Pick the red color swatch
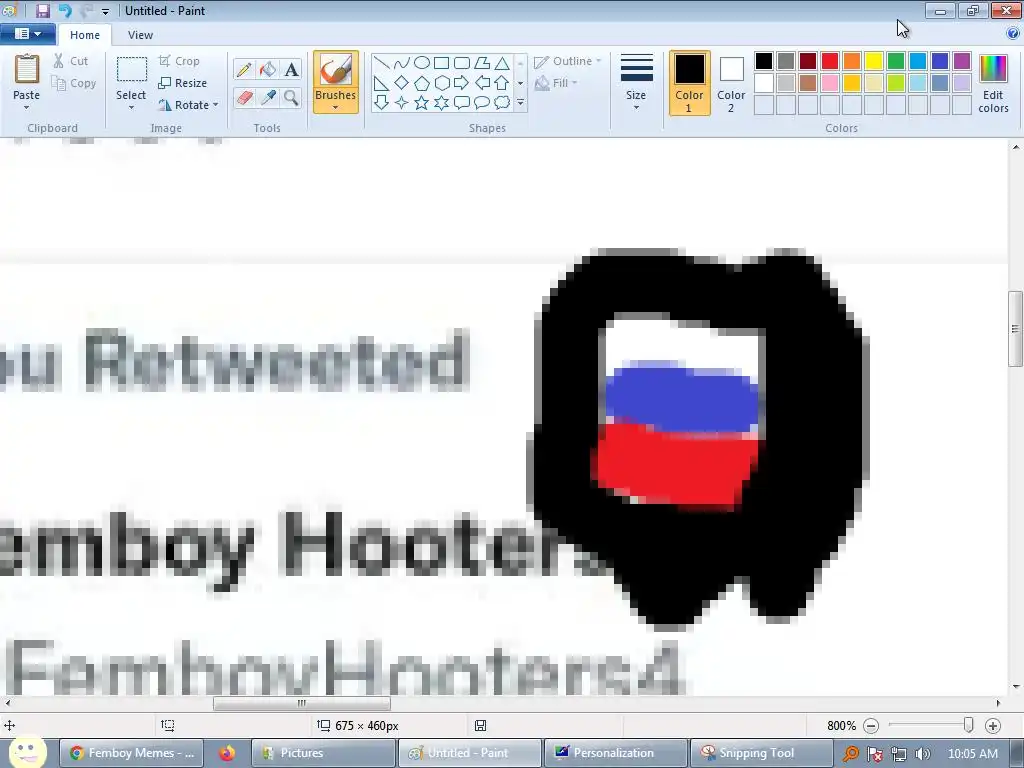Image resolution: width=1024 pixels, height=768 pixels. coord(830,61)
